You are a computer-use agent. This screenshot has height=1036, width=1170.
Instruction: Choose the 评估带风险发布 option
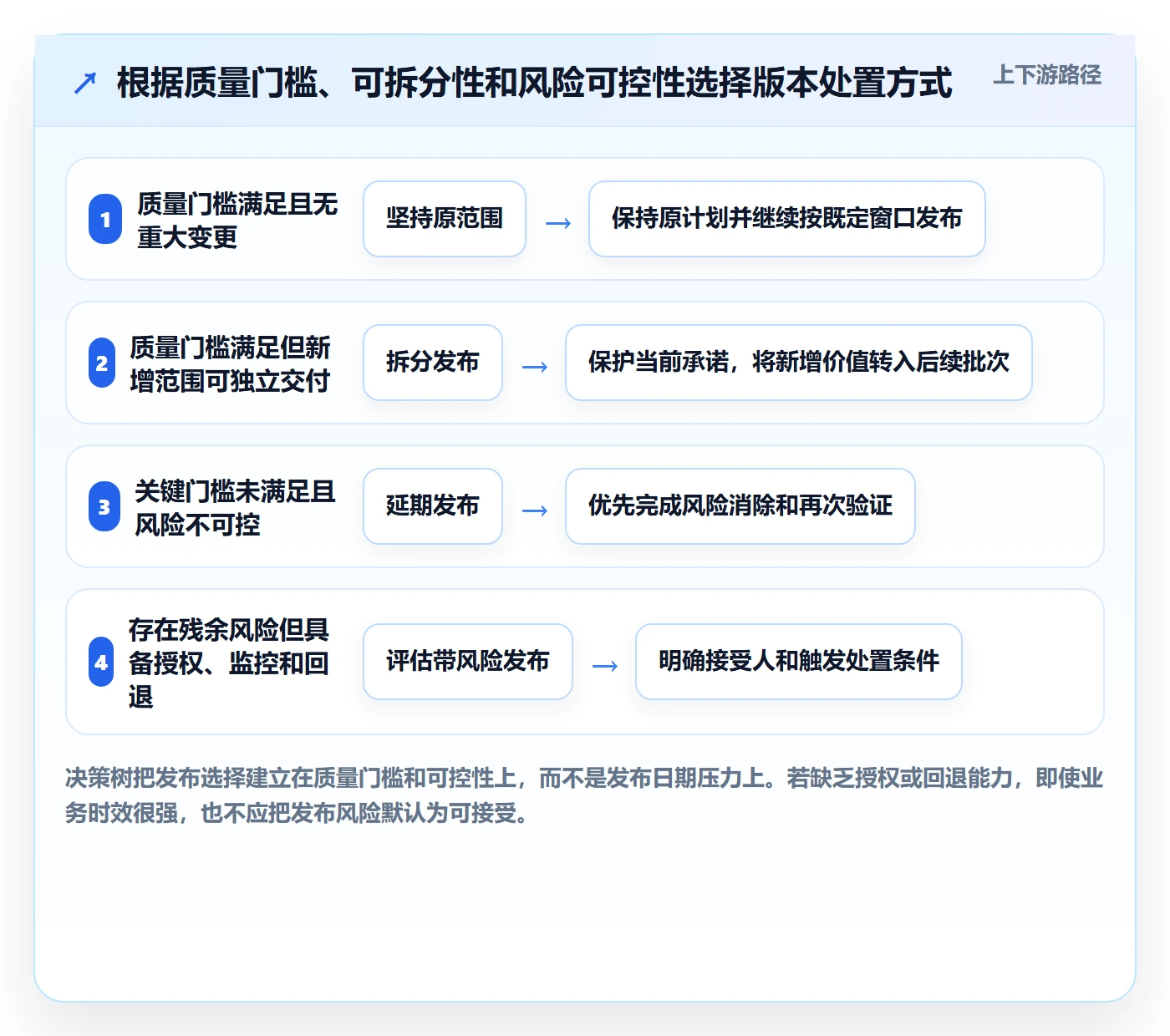point(468,662)
